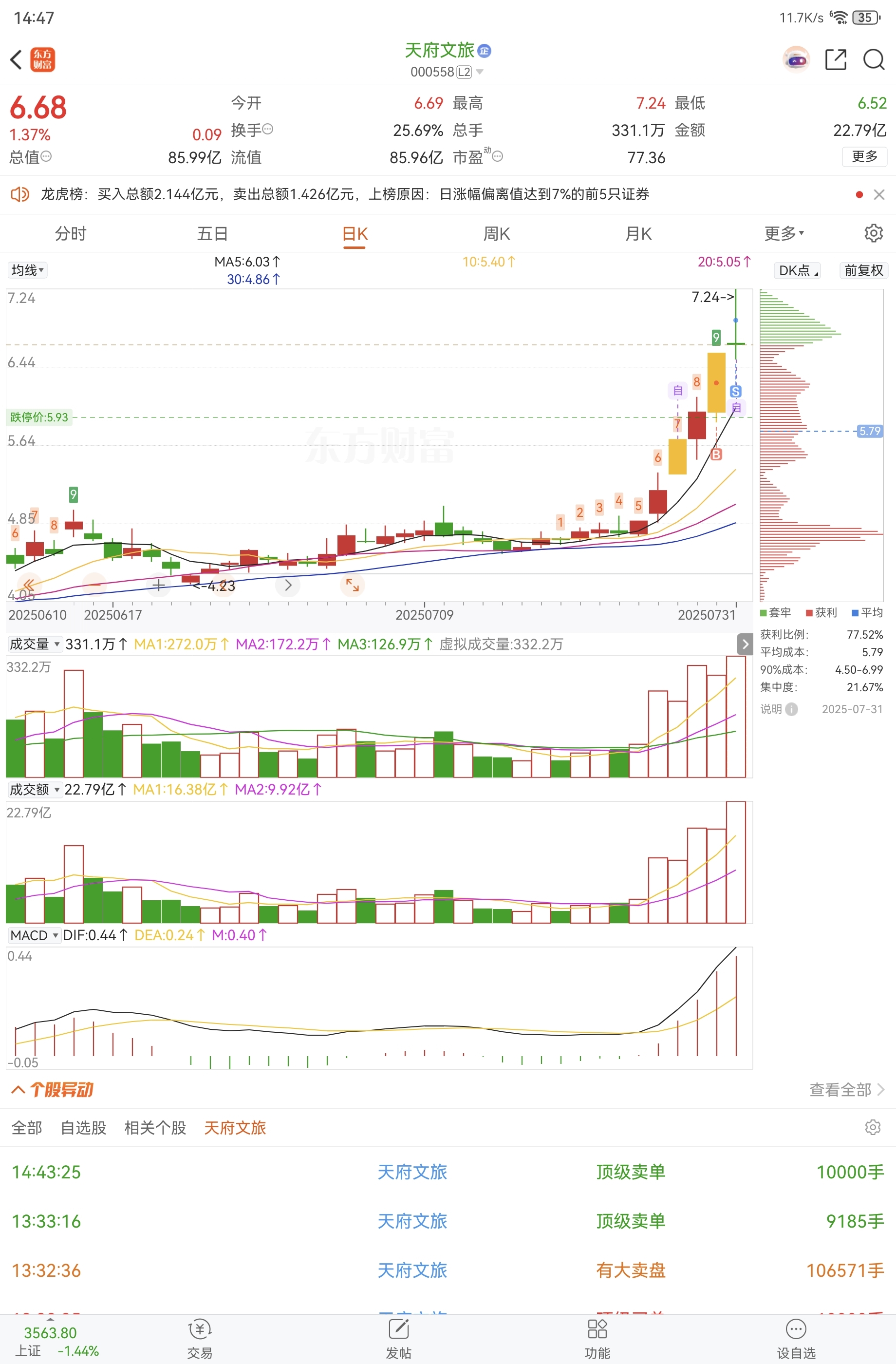Open chart settings gear icon
Image resolution: width=896 pixels, height=1364 pixels.
[874, 233]
